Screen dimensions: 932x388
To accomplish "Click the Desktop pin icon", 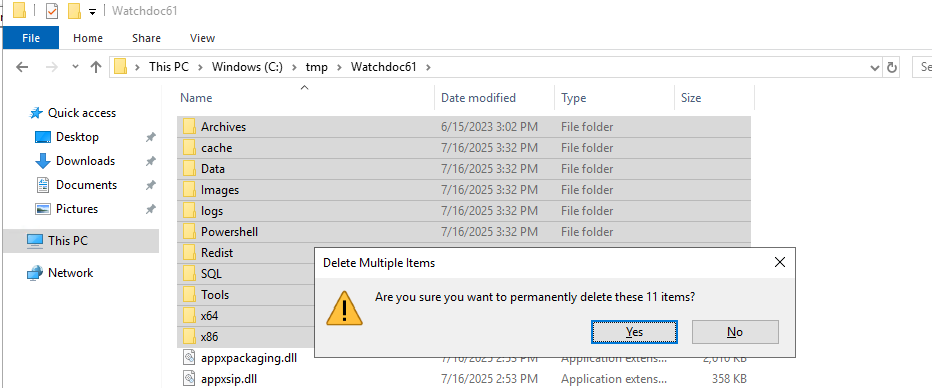I will [150, 137].
